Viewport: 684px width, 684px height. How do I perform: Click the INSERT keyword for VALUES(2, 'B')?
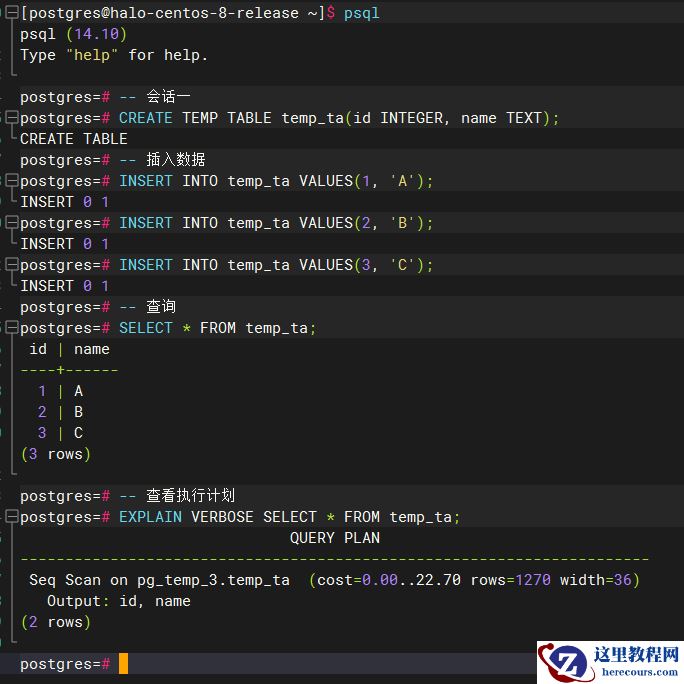[146, 223]
